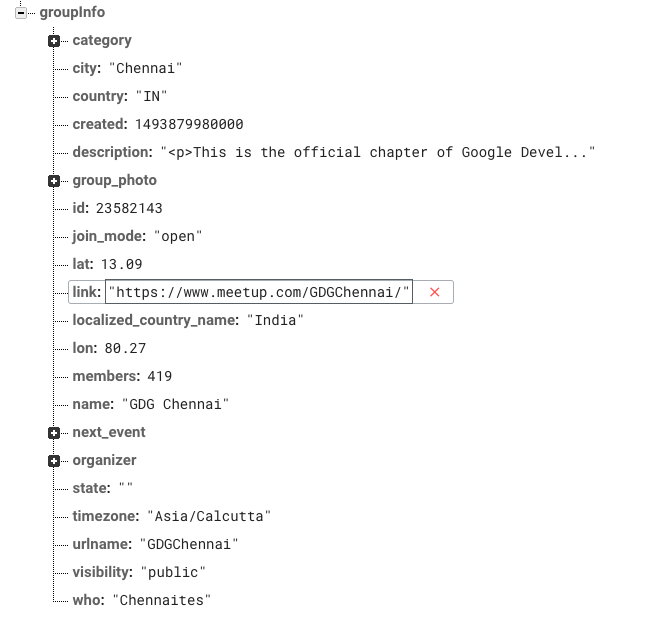652x630 pixels.
Task: Expand the group_photo node
Action: [x=54, y=181]
